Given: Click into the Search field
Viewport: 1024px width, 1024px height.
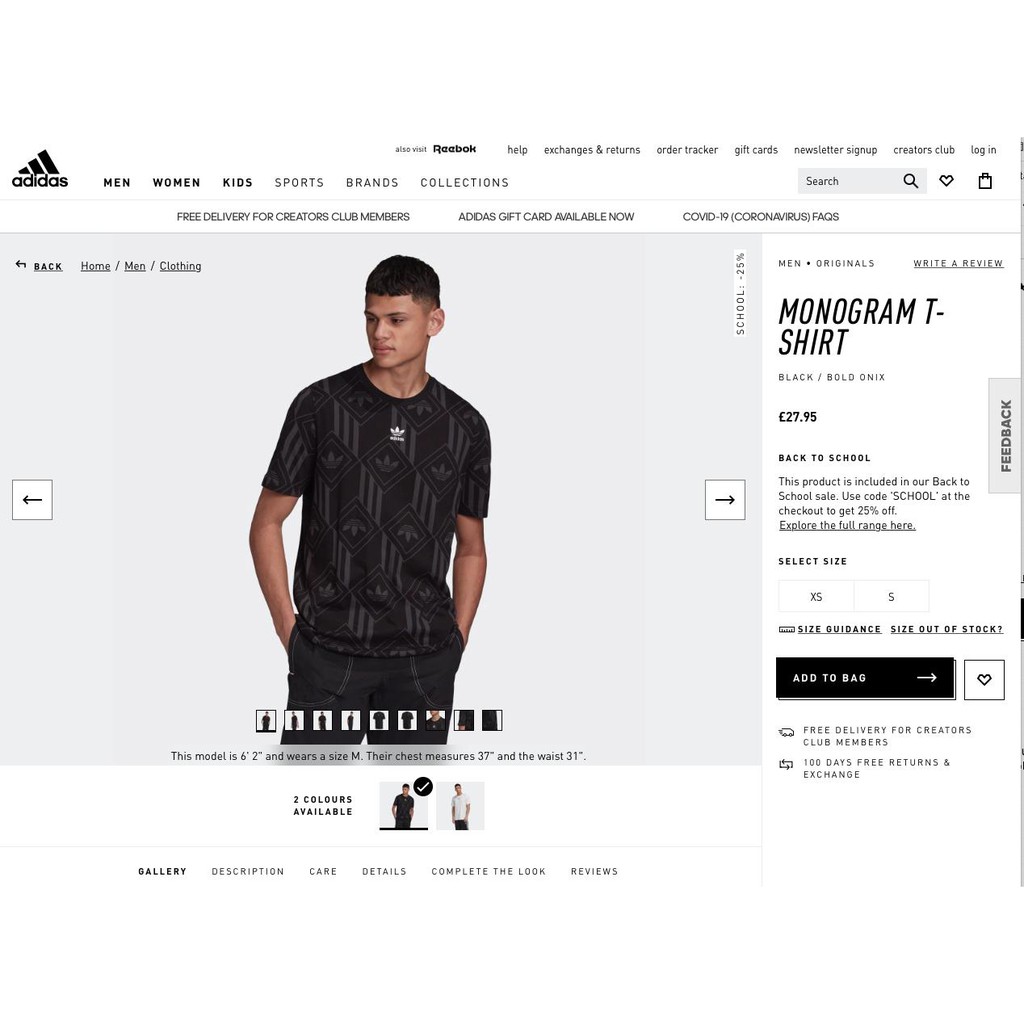Looking at the screenshot, I should (849, 181).
